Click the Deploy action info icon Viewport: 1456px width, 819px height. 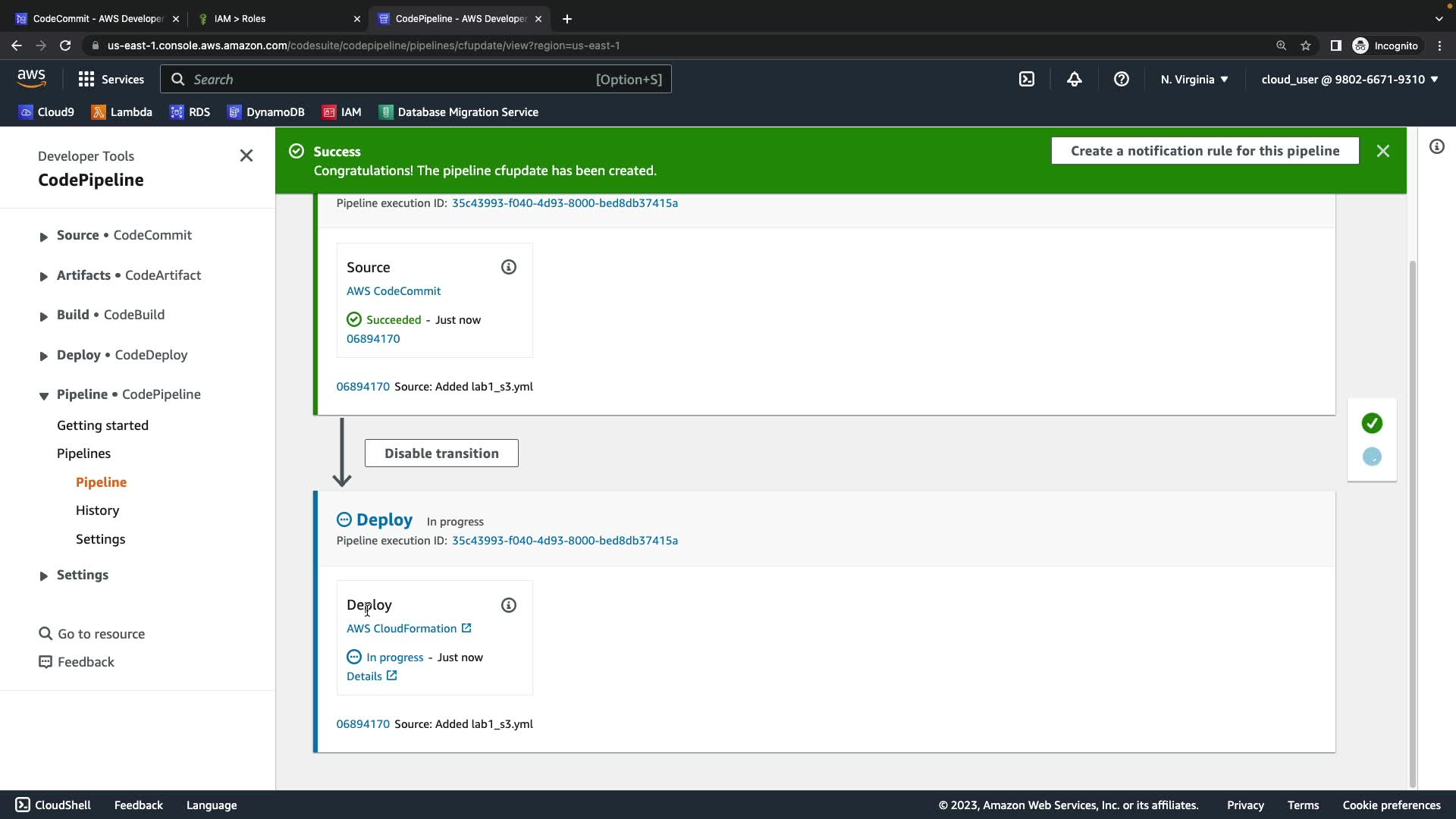(x=508, y=605)
